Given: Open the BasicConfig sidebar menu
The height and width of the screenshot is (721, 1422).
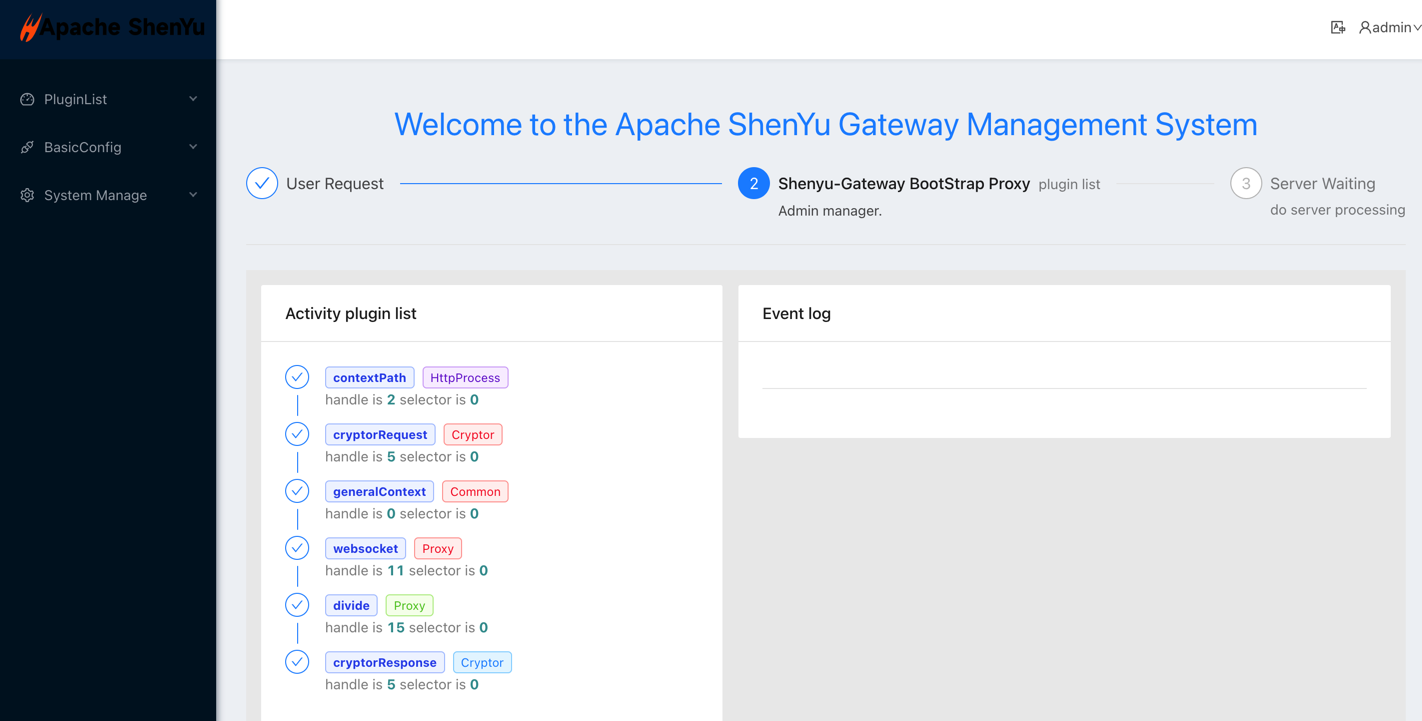Looking at the screenshot, I should tap(108, 147).
